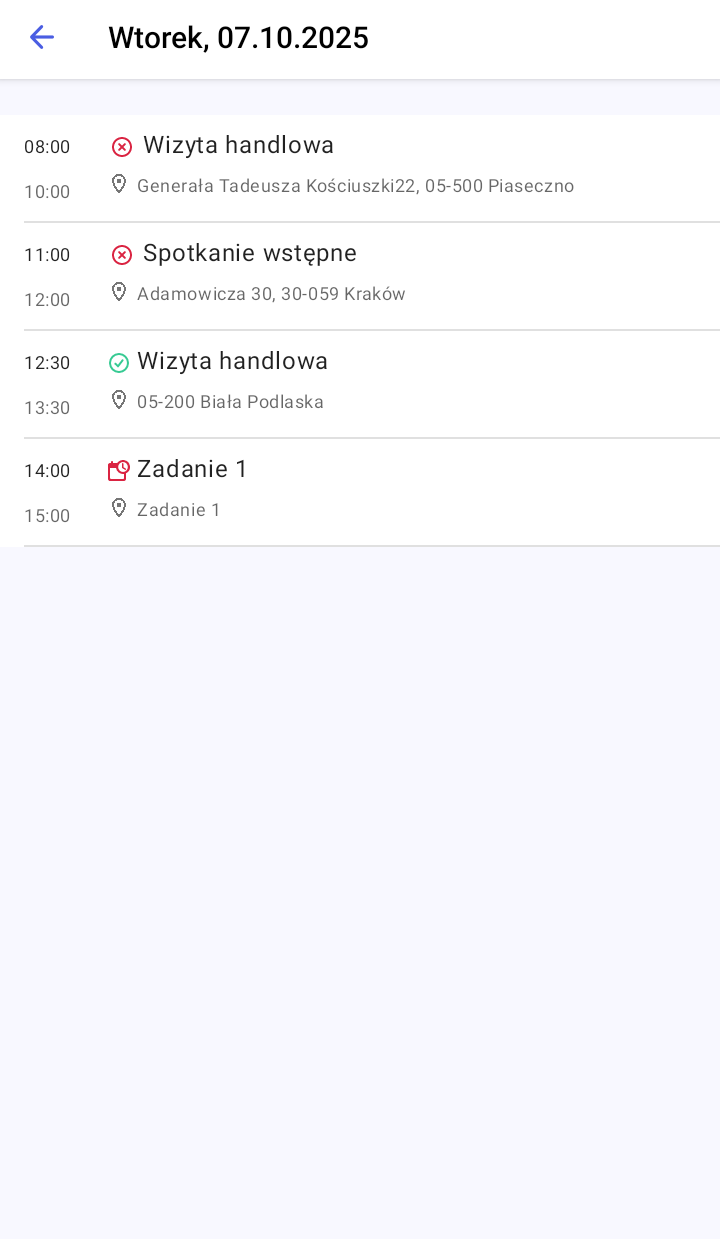The image size is (720, 1239).
Task: Open the 08:00 Wizyta handlowa entry
Action: 238,146
